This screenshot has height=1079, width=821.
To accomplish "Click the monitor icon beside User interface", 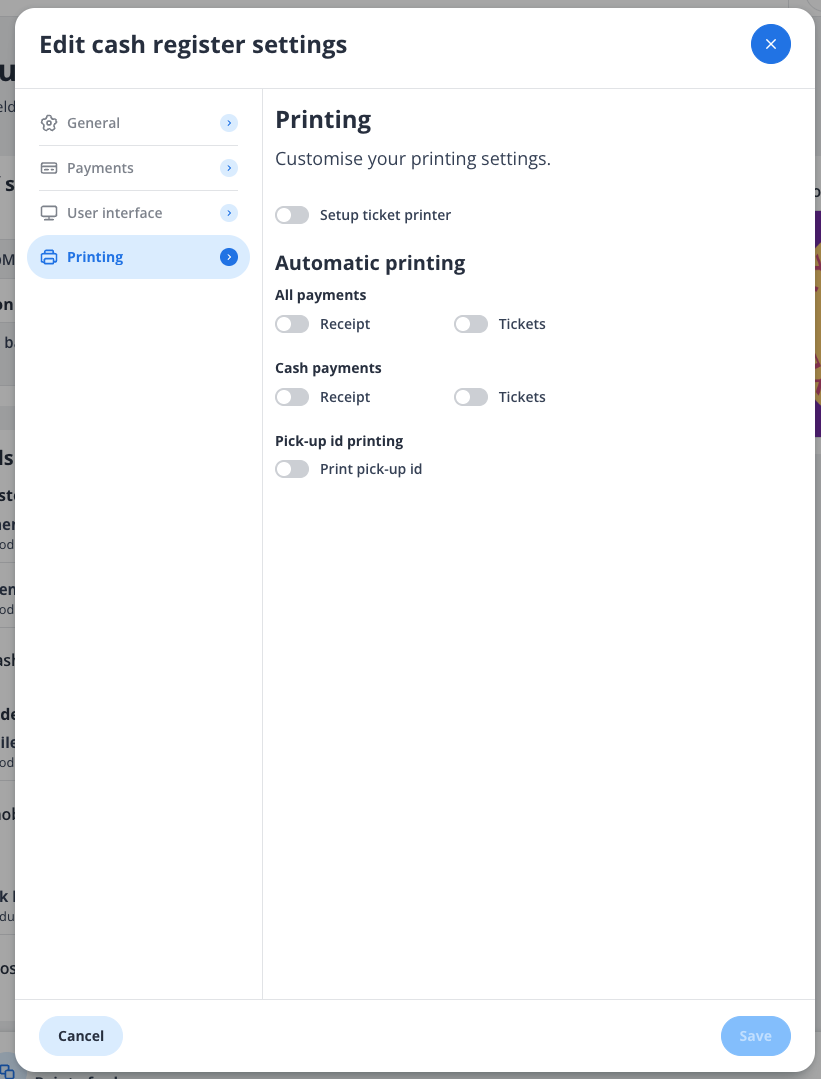I will (x=49, y=212).
